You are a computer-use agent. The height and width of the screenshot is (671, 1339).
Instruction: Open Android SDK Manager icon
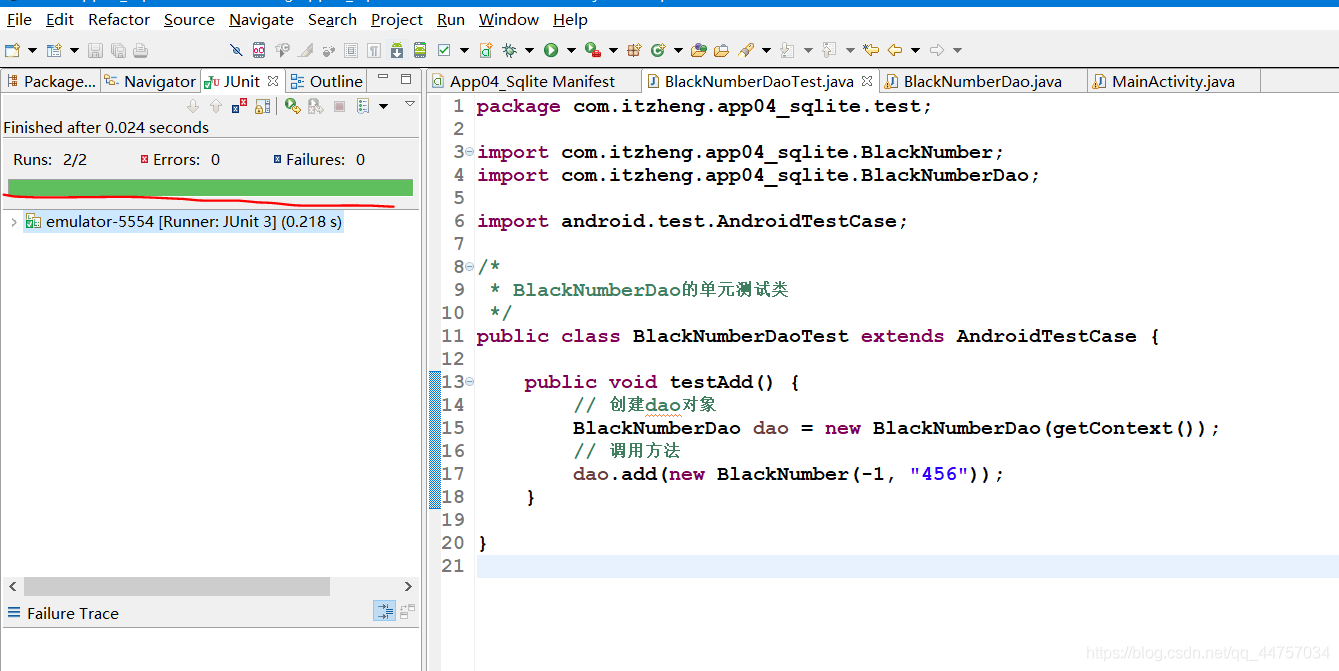click(x=397, y=50)
